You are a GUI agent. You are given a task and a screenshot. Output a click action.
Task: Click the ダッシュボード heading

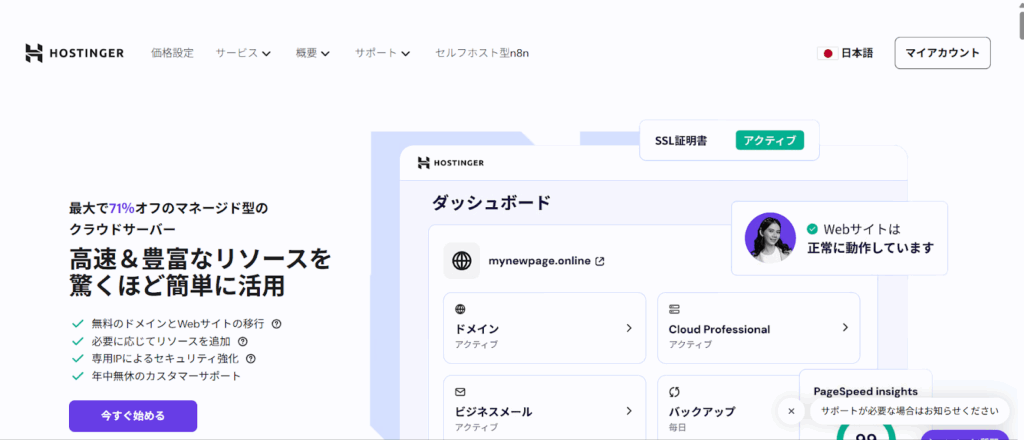click(491, 203)
